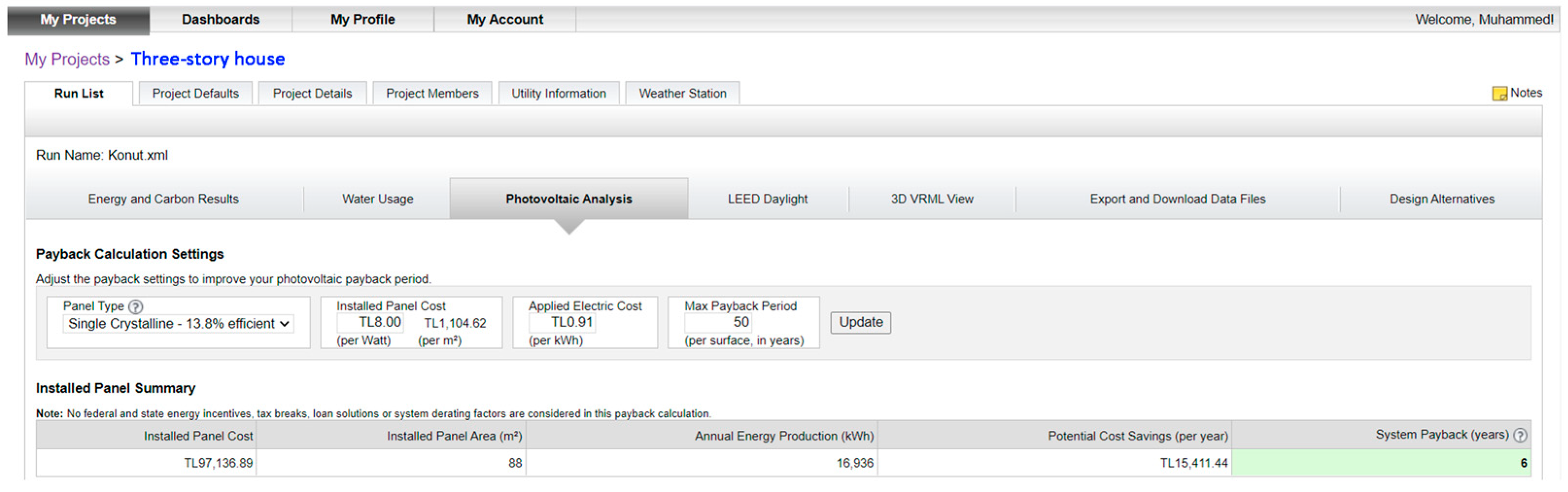The image size is (1568, 492).
Task: Click the System Payback help icon
Action: (x=1520, y=435)
